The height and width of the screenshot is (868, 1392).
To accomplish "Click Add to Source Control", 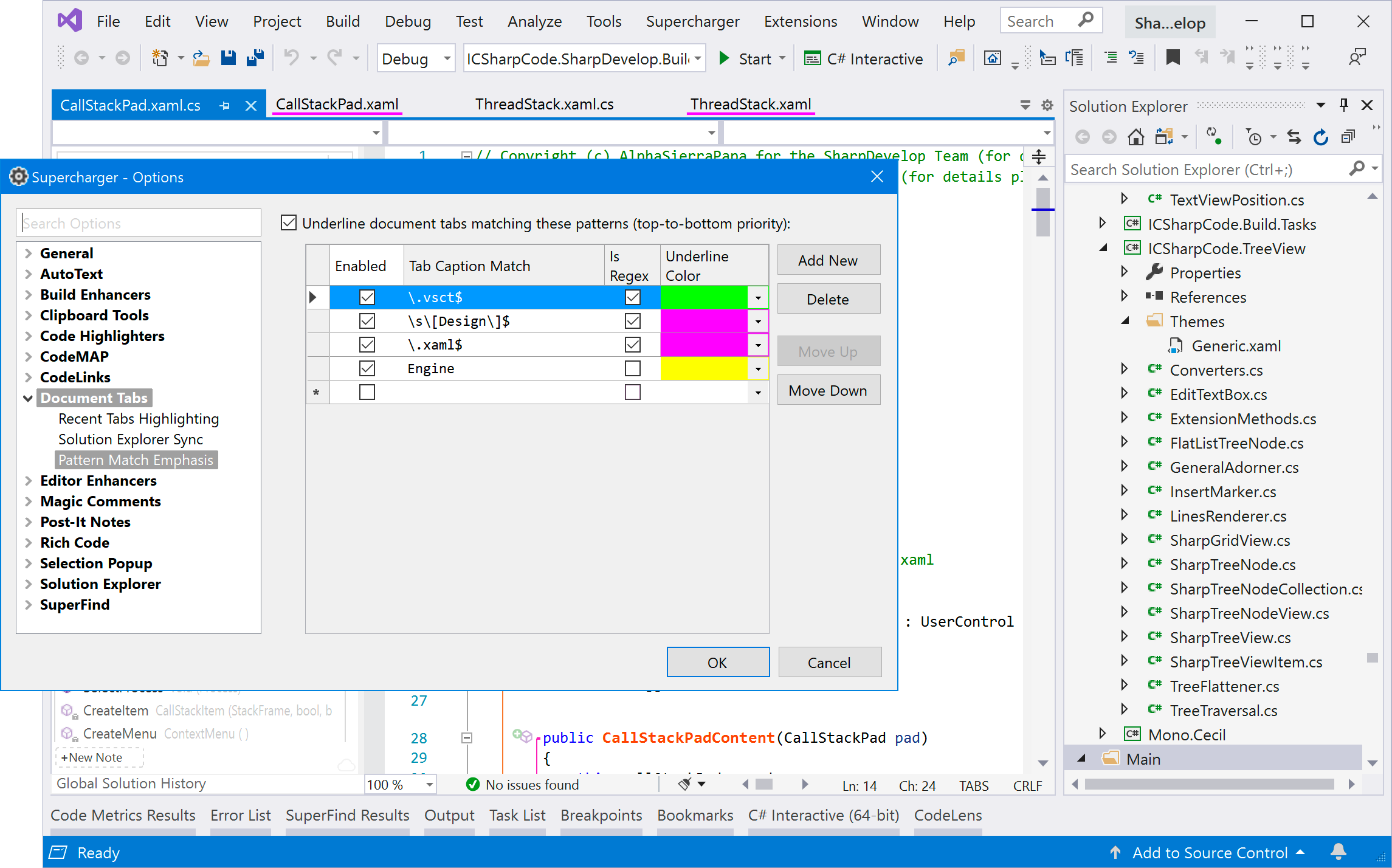I will click(1209, 852).
